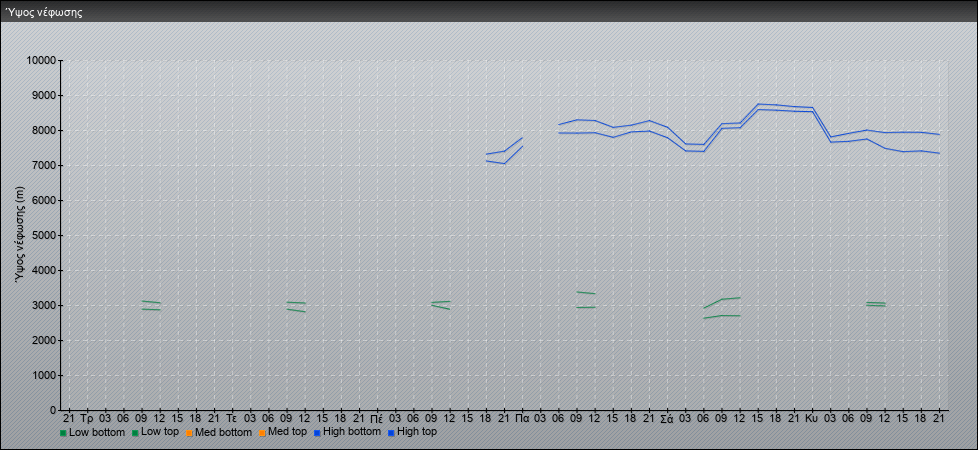
Task: Click the blue High top legend square
Action: pos(391,433)
